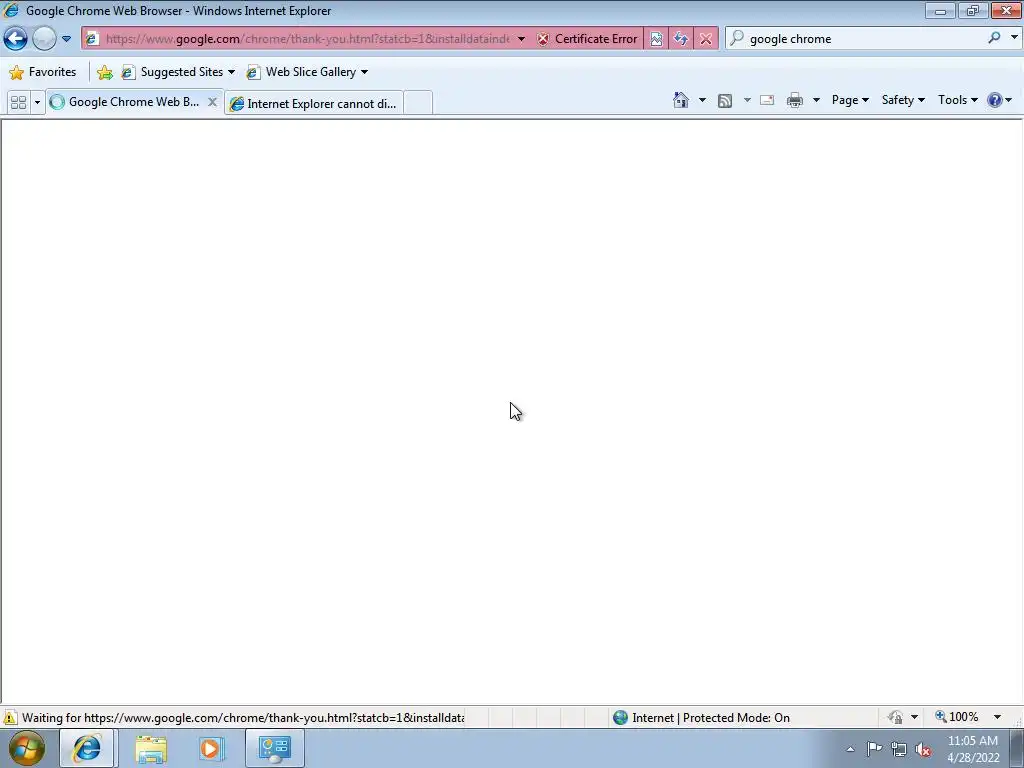This screenshot has width=1024, height=768.
Task: Click the Read Mail envelope icon
Action: point(767,100)
